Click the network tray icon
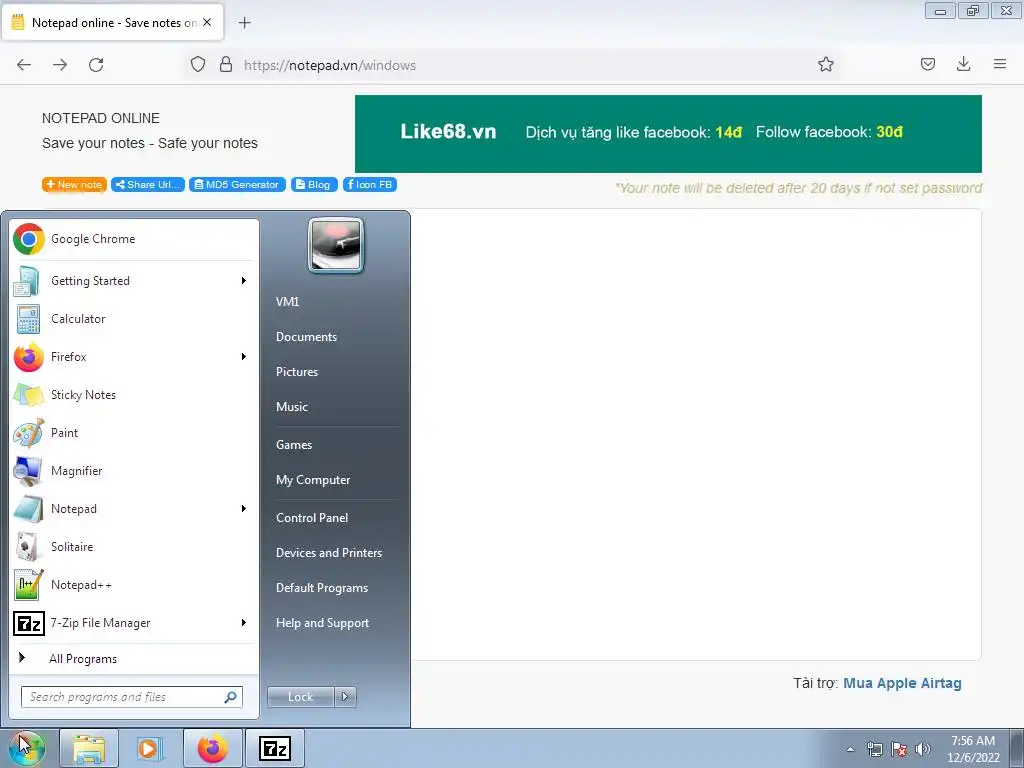This screenshot has width=1024, height=768. [874, 749]
